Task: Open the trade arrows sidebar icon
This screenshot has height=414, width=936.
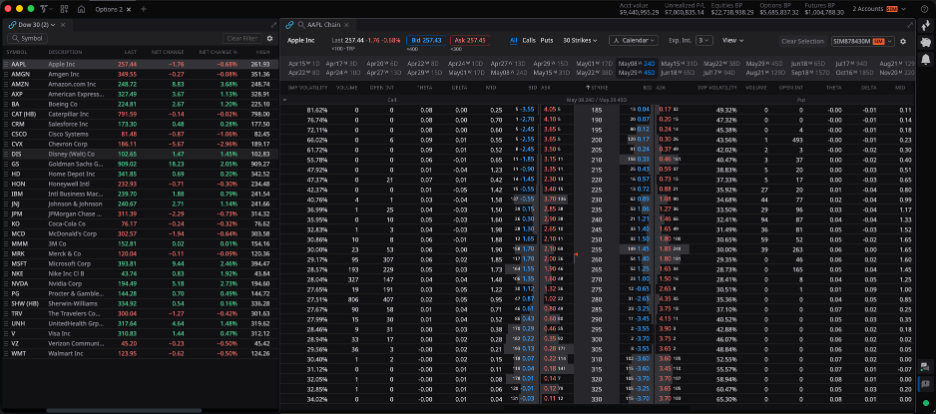Action: [x=926, y=26]
